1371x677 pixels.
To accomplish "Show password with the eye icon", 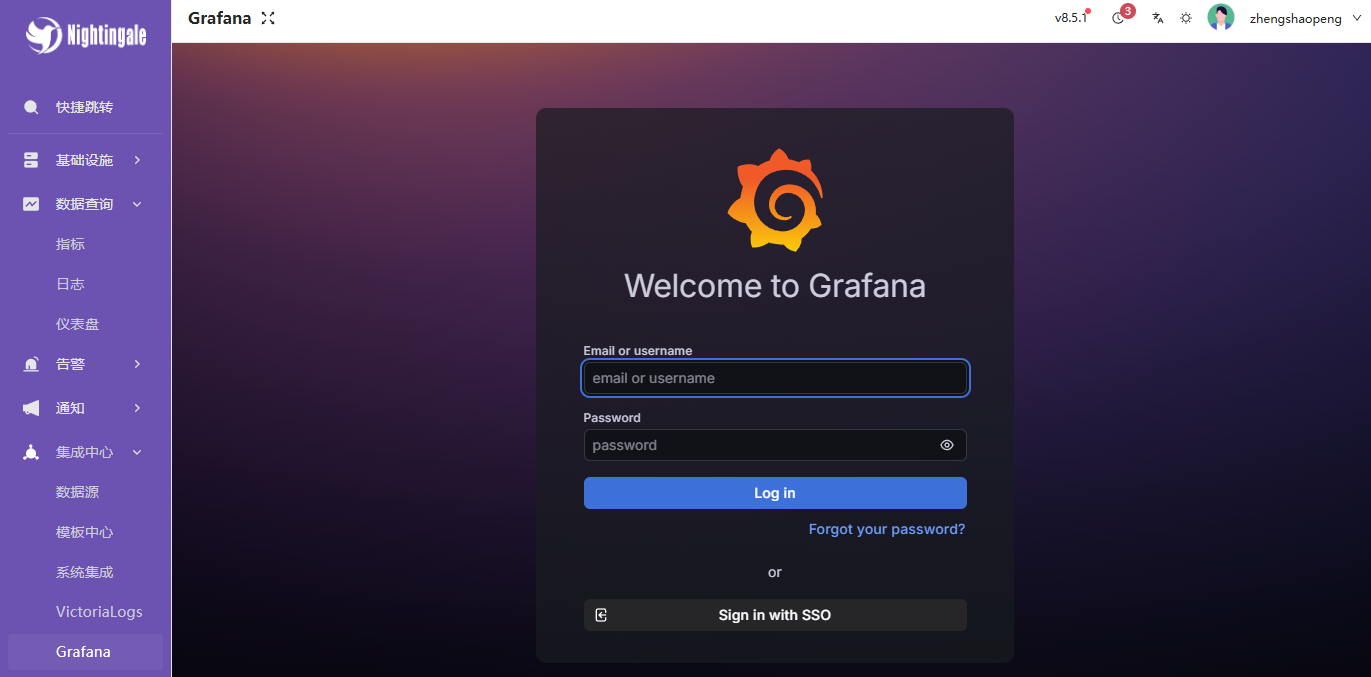I will (x=947, y=445).
